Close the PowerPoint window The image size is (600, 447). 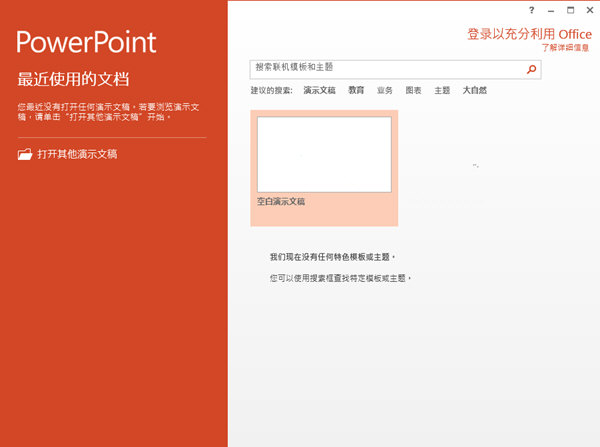[590, 10]
